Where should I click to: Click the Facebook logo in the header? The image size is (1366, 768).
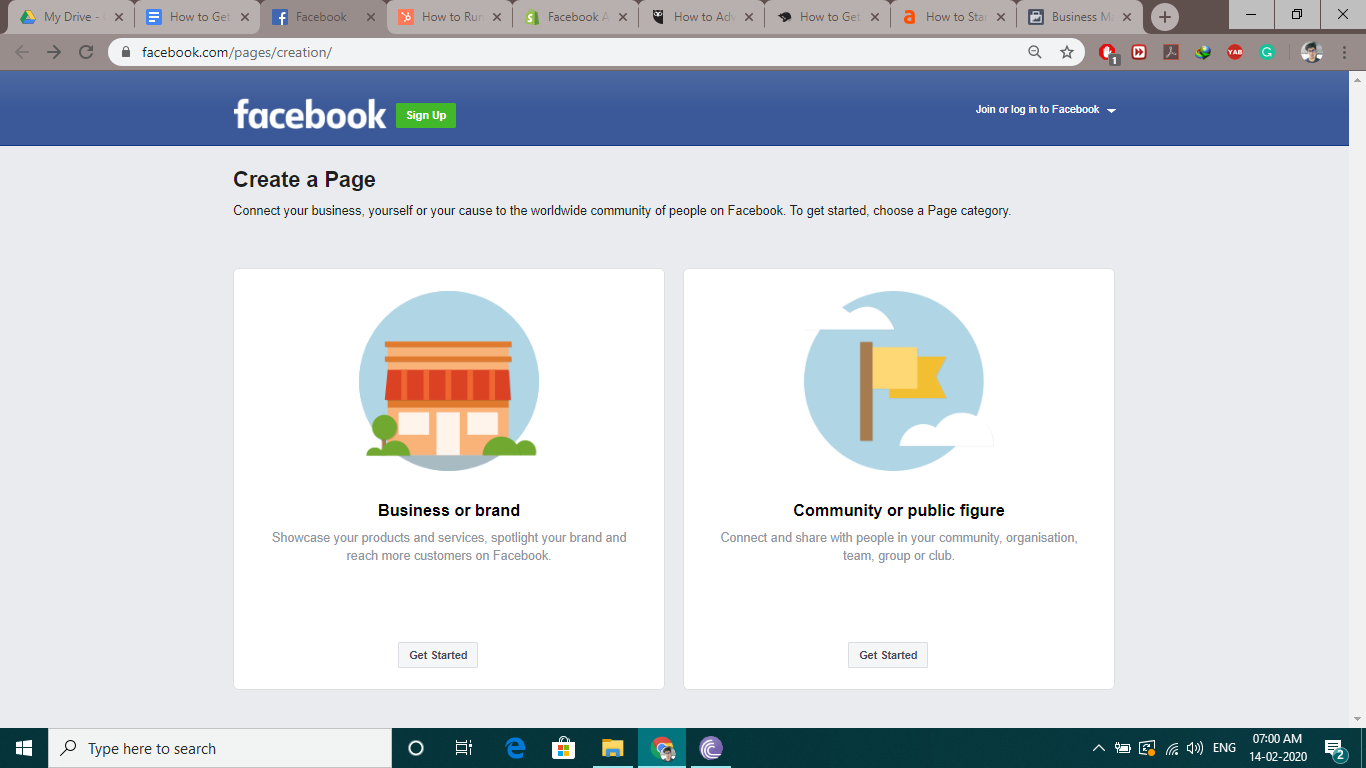(x=310, y=114)
